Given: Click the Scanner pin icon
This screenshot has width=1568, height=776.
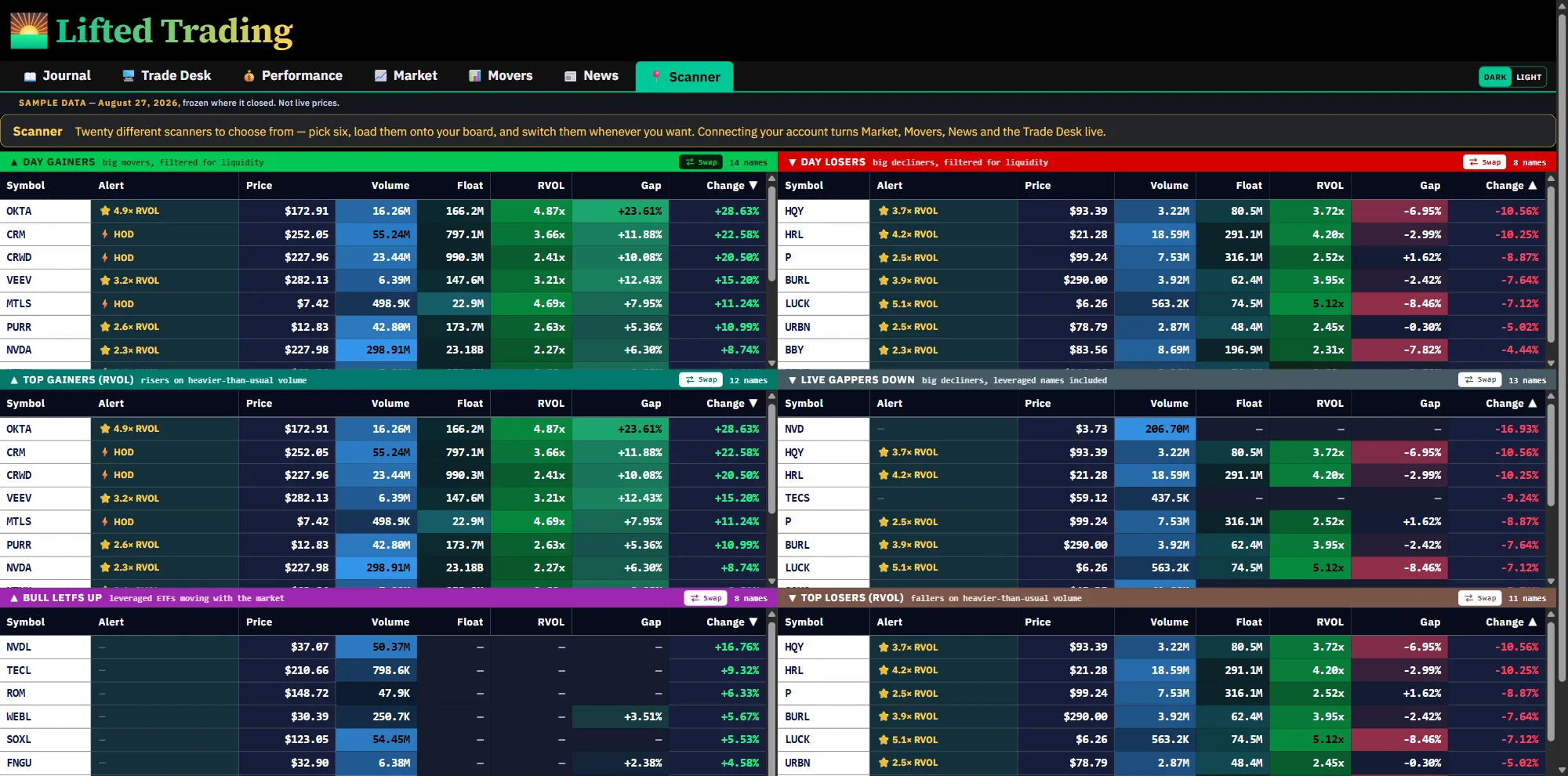Looking at the screenshot, I should coord(656,77).
